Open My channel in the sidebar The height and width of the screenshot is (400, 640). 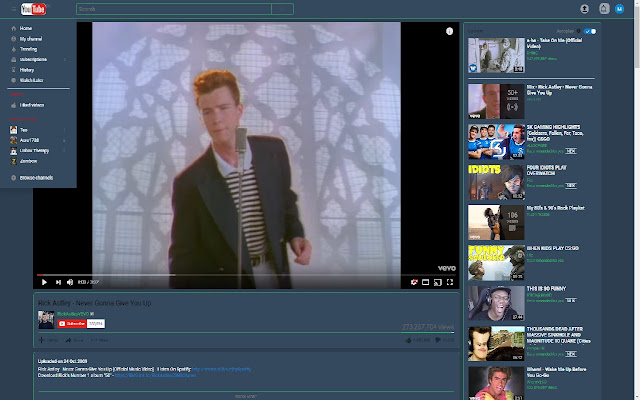point(31,39)
